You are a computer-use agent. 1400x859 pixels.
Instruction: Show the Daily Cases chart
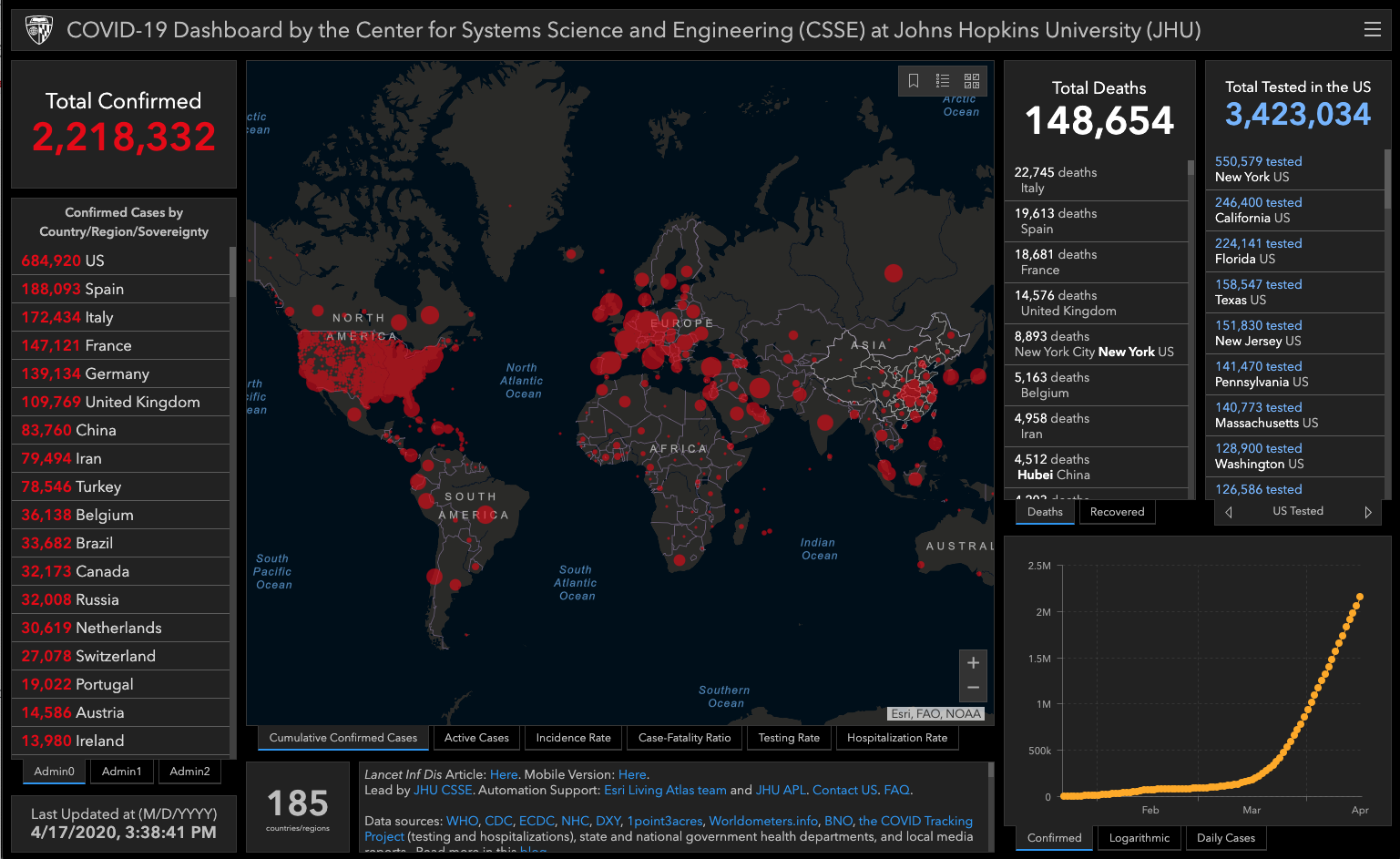[x=1225, y=837]
